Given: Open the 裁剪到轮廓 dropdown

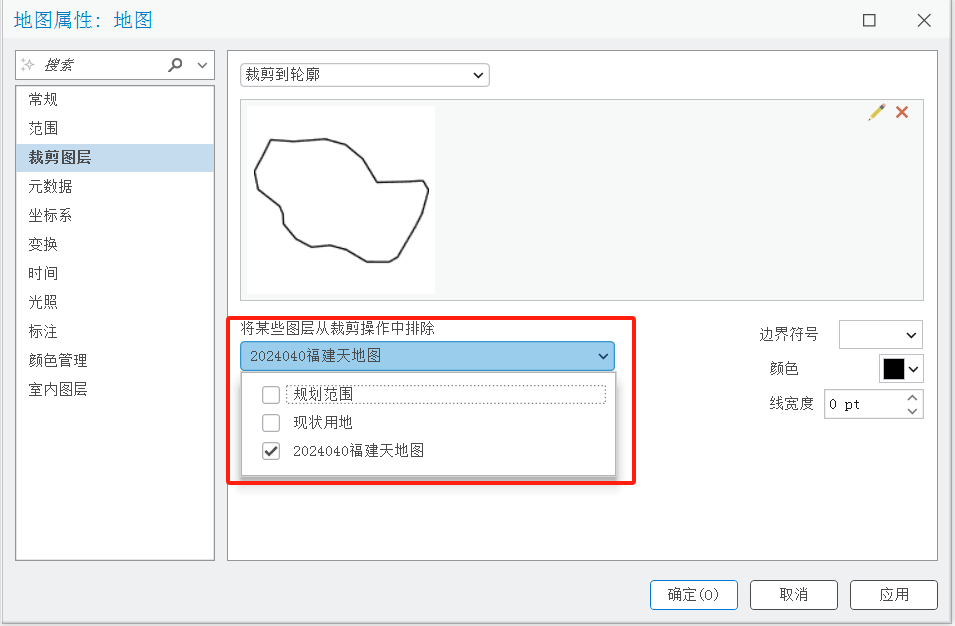Looking at the screenshot, I should coord(365,75).
